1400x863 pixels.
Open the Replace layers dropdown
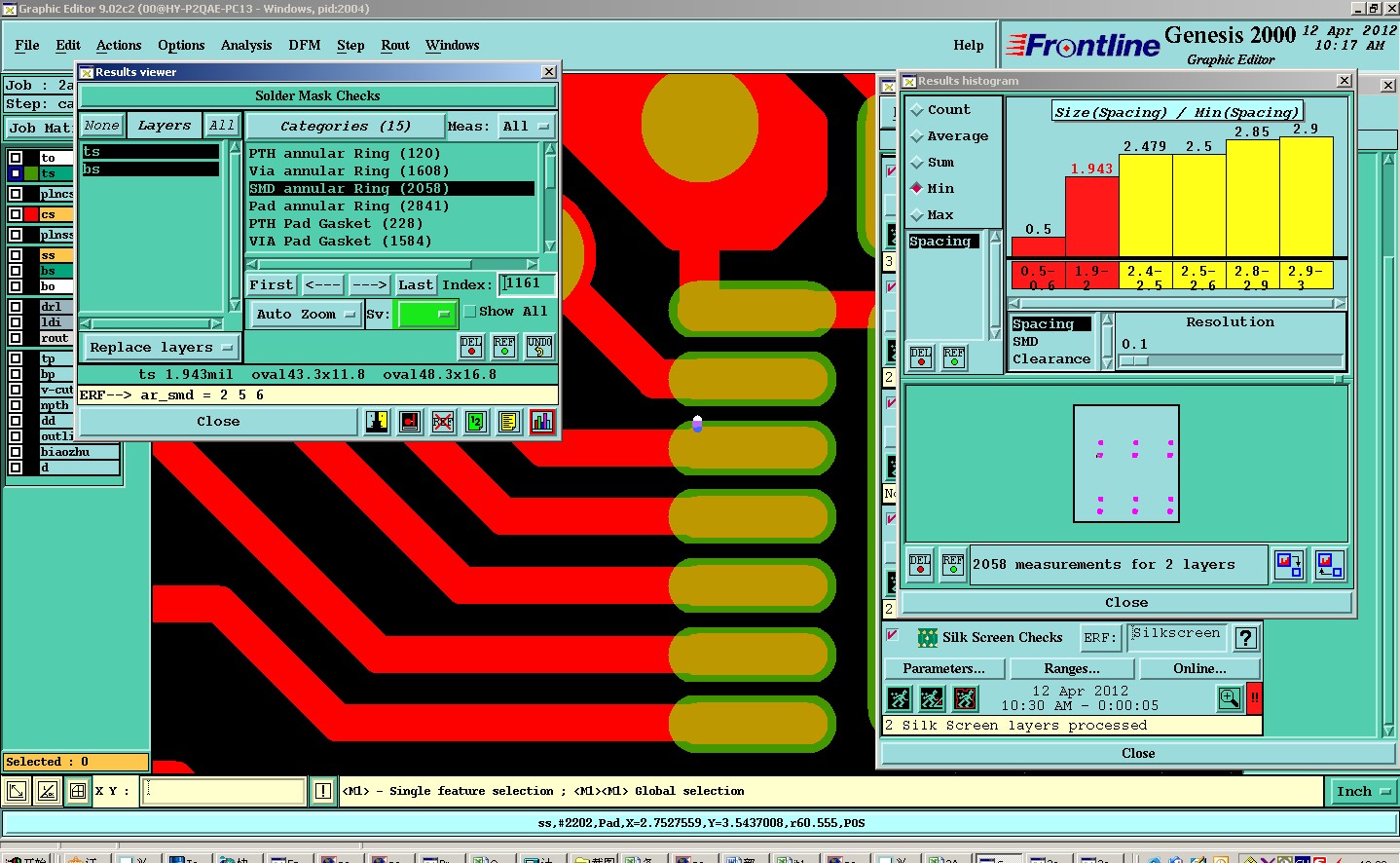coord(161,348)
